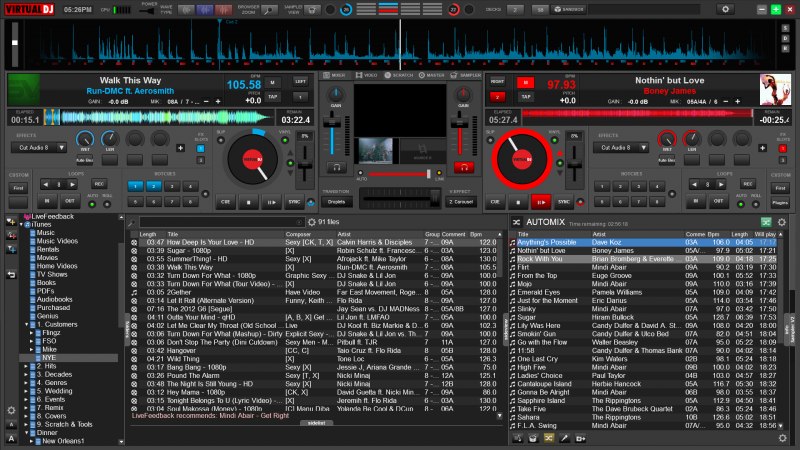Click left deck CUE button
This screenshot has height=450, width=800.
pyautogui.click(x=225, y=202)
